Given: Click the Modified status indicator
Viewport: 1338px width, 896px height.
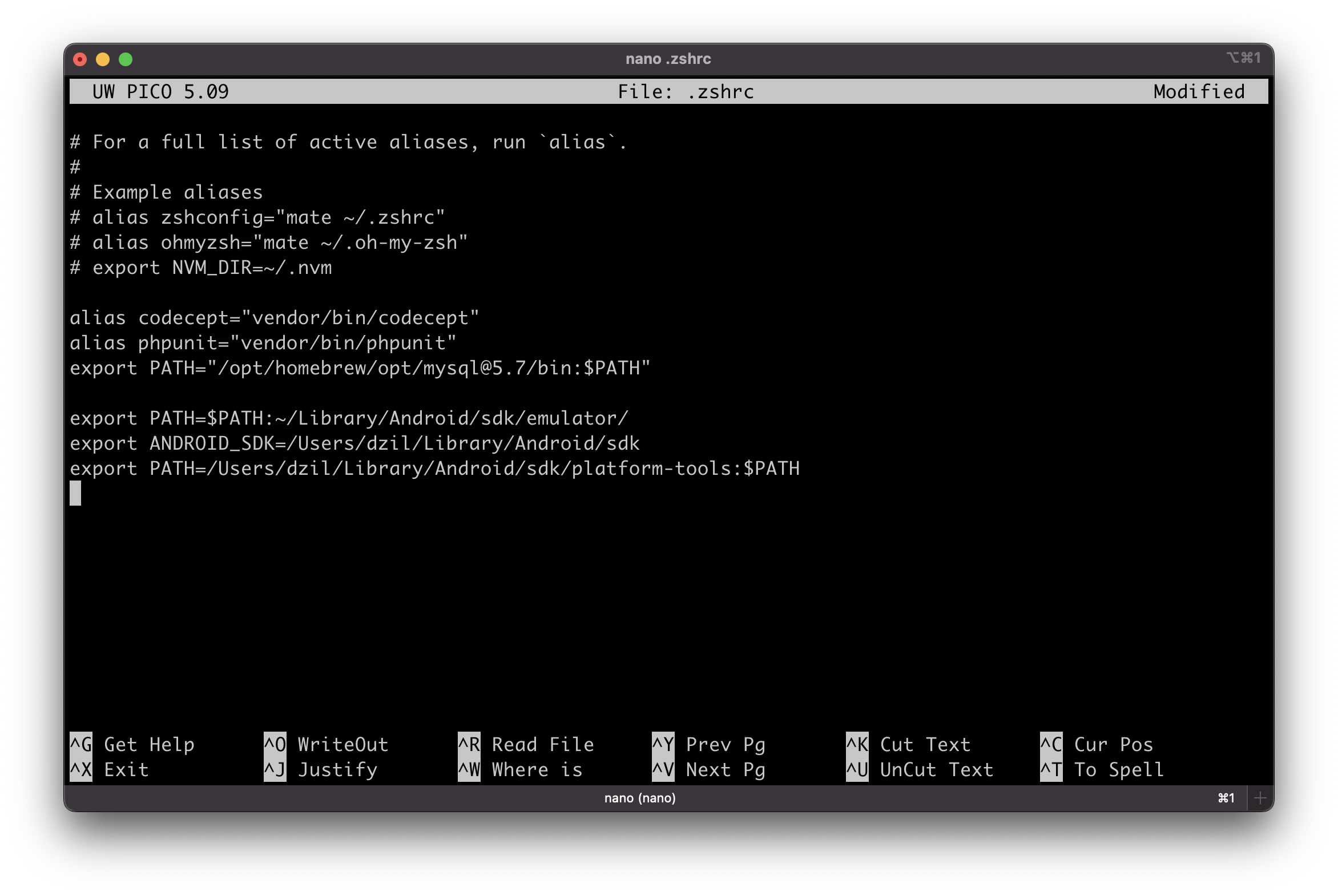Looking at the screenshot, I should (1199, 91).
